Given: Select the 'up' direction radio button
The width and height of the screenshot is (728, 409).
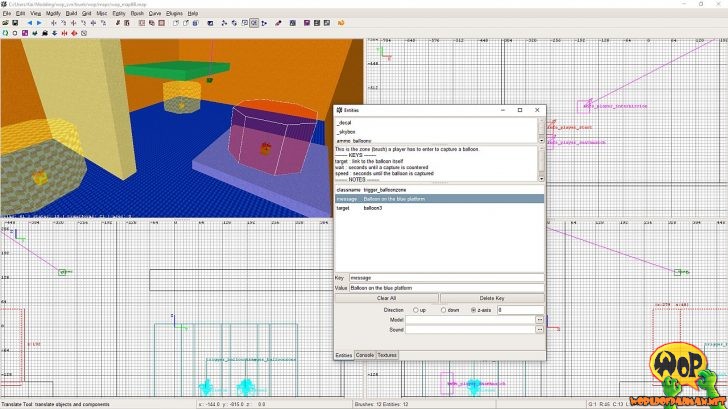Looking at the screenshot, I should tap(416, 310).
